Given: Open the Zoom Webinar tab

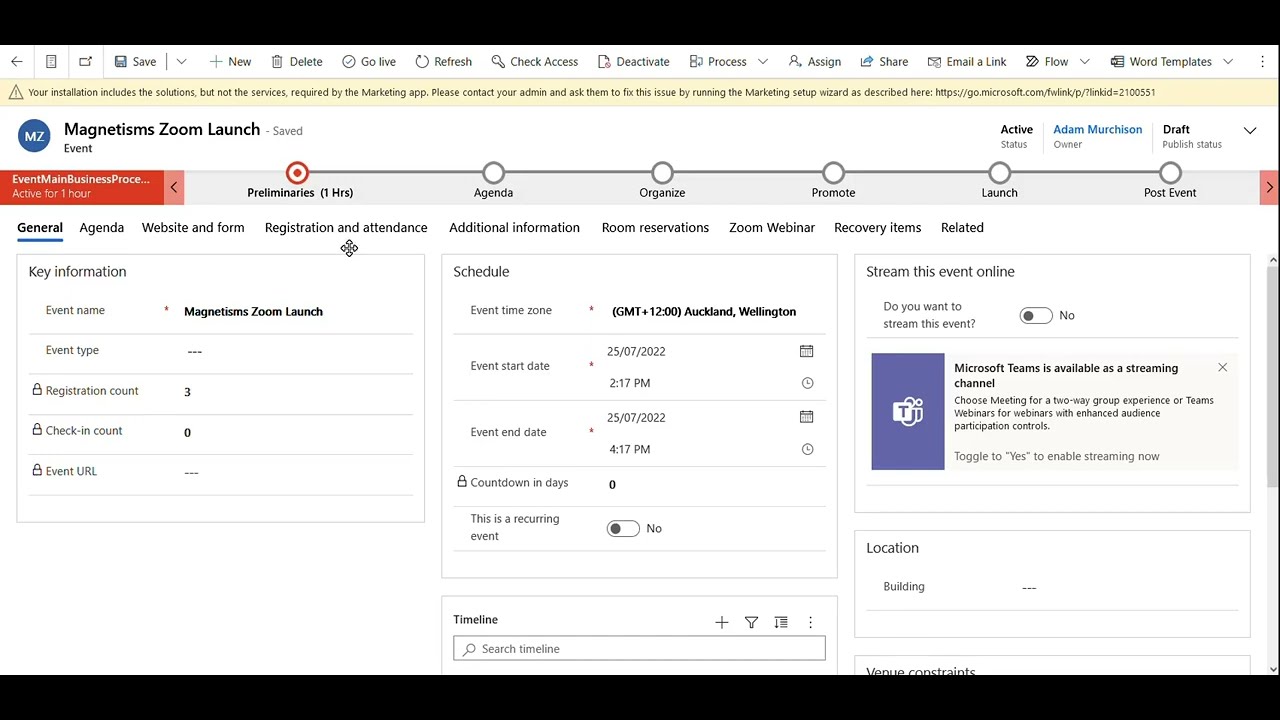Looking at the screenshot, I should [x=772, y=228].
